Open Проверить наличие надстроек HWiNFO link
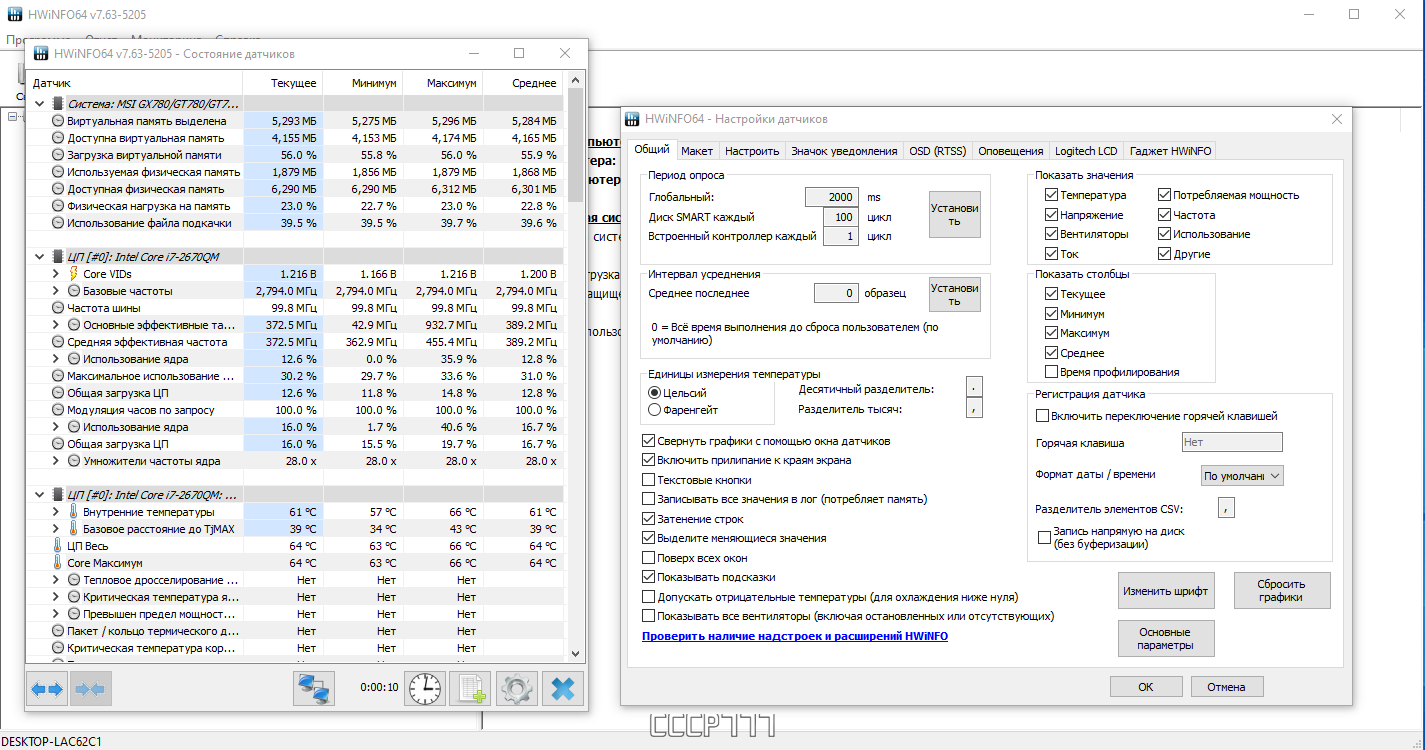1425x750 pixels. tap(795, 636)
